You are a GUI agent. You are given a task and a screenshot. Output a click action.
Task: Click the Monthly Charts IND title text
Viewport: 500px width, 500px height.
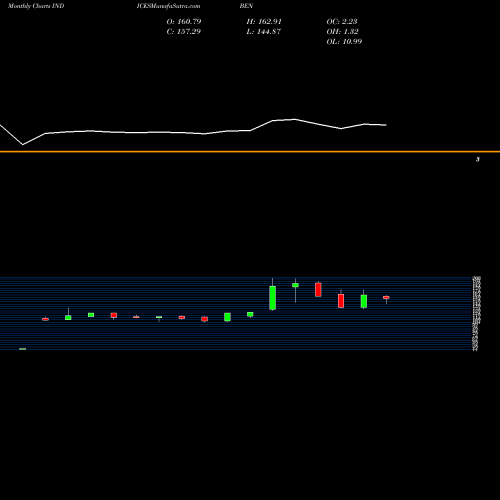tap(36, 6)
